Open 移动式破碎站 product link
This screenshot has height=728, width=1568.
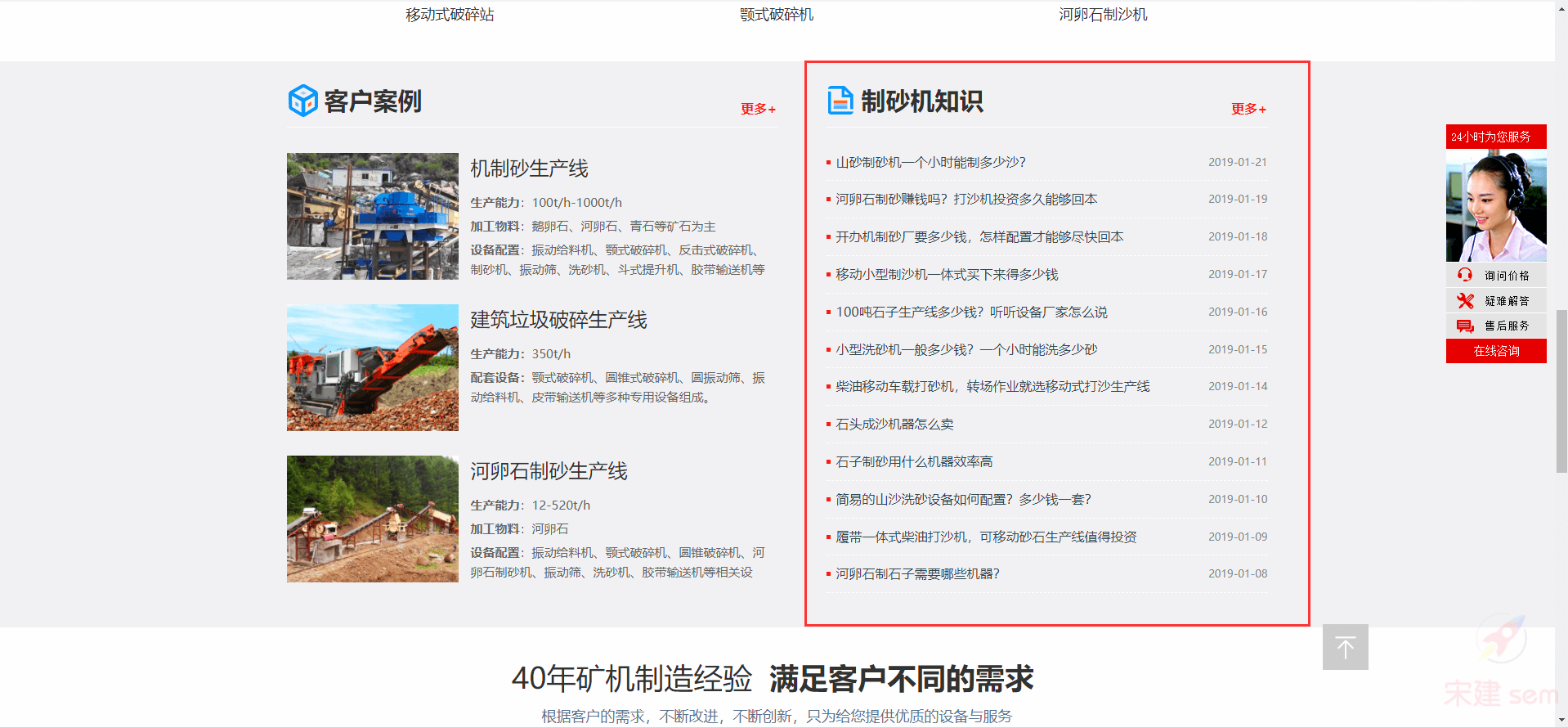pos(450,15)
